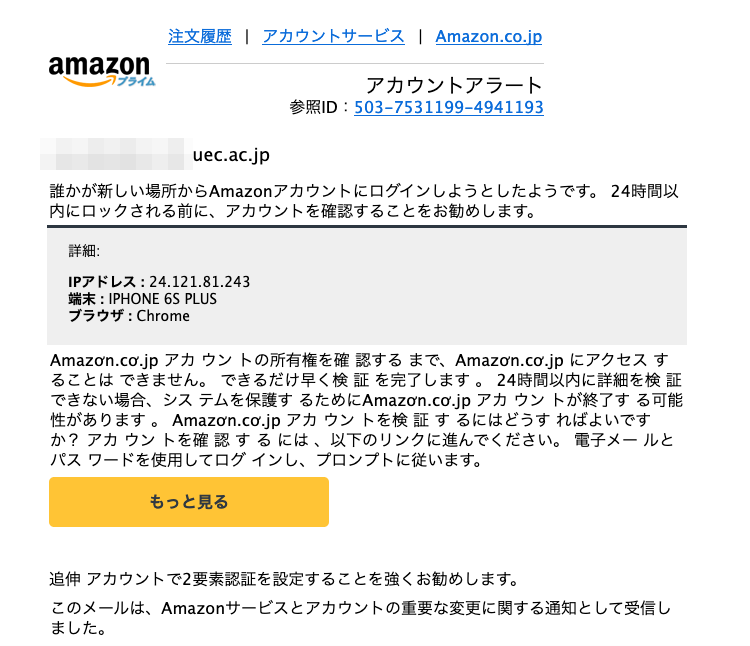Screen dimensions: 750x646
Task: Click the 端末 IPHONE 6S PLUS line
Action: click(143, 299)
